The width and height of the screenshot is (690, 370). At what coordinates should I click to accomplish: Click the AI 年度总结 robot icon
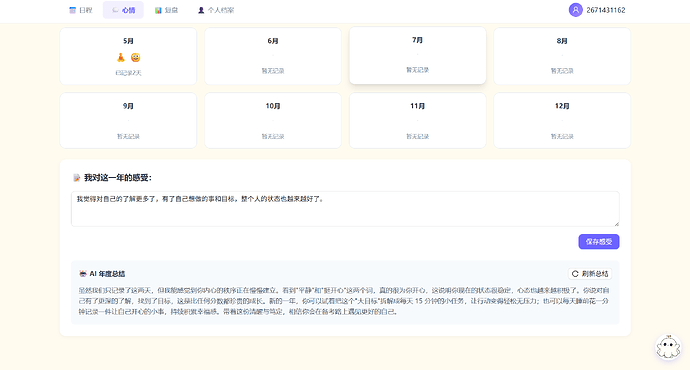pos(83,274)
